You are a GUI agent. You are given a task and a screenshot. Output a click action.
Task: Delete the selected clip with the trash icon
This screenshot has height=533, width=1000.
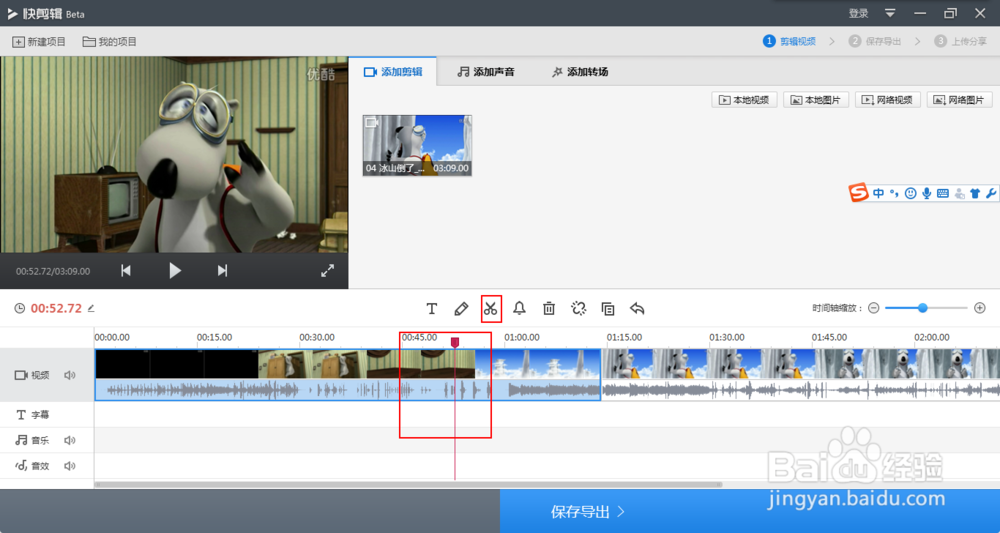[x=549, y=309]
